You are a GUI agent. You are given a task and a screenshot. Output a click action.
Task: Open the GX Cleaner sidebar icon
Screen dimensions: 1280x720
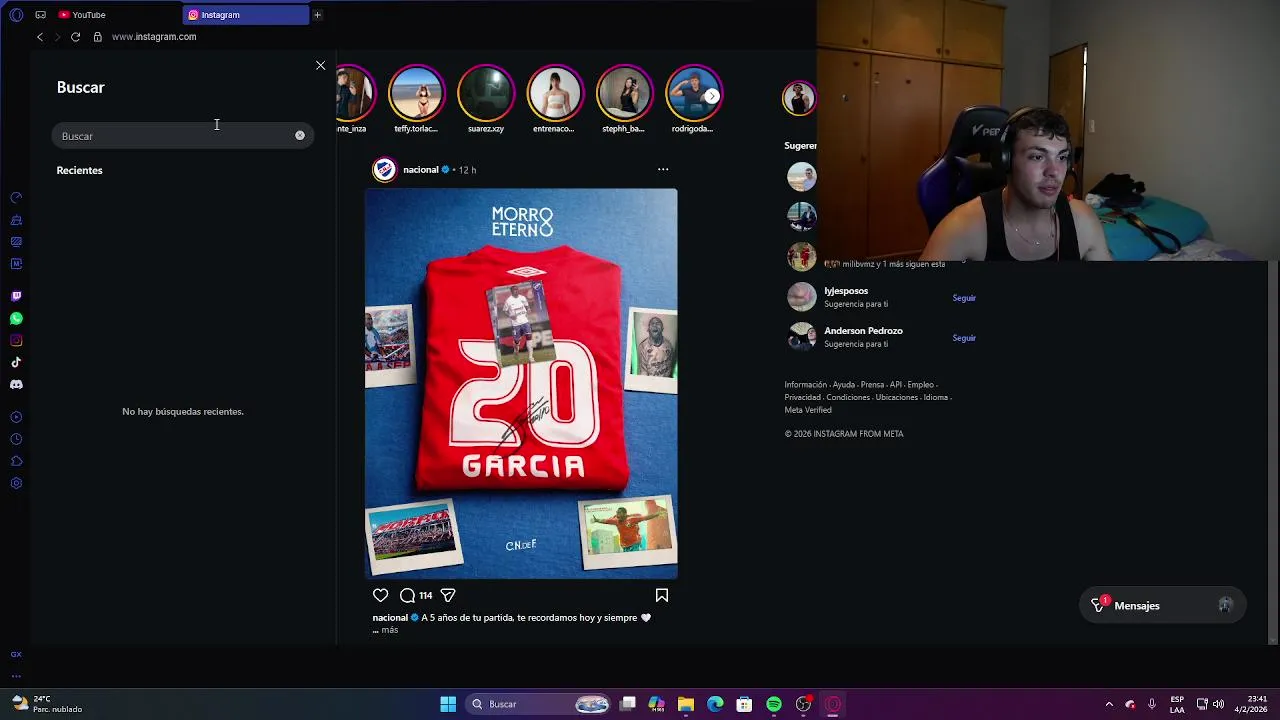[x=16, y=220]
